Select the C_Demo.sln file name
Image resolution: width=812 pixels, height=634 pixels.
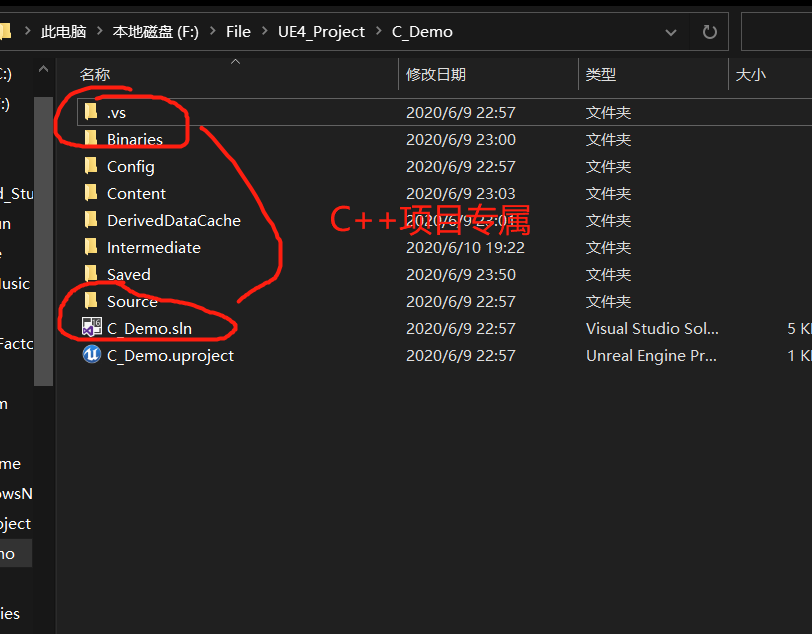pyautogui.click(x=149, y=328)
